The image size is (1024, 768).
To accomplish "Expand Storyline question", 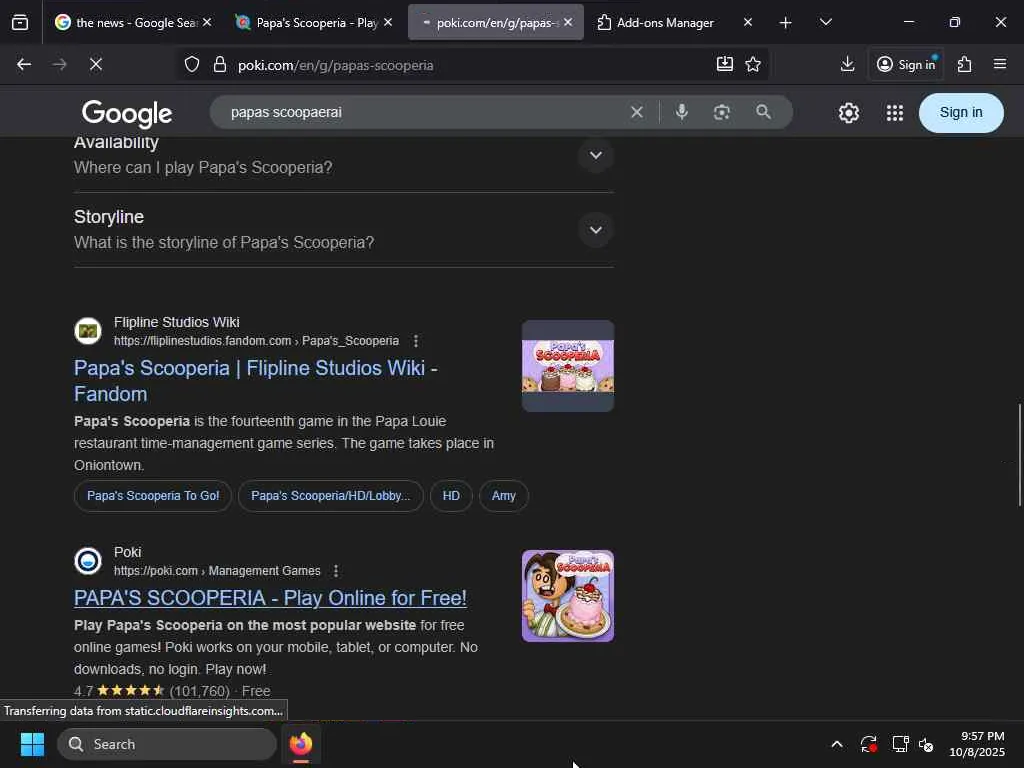I will (x=596, y=230).
